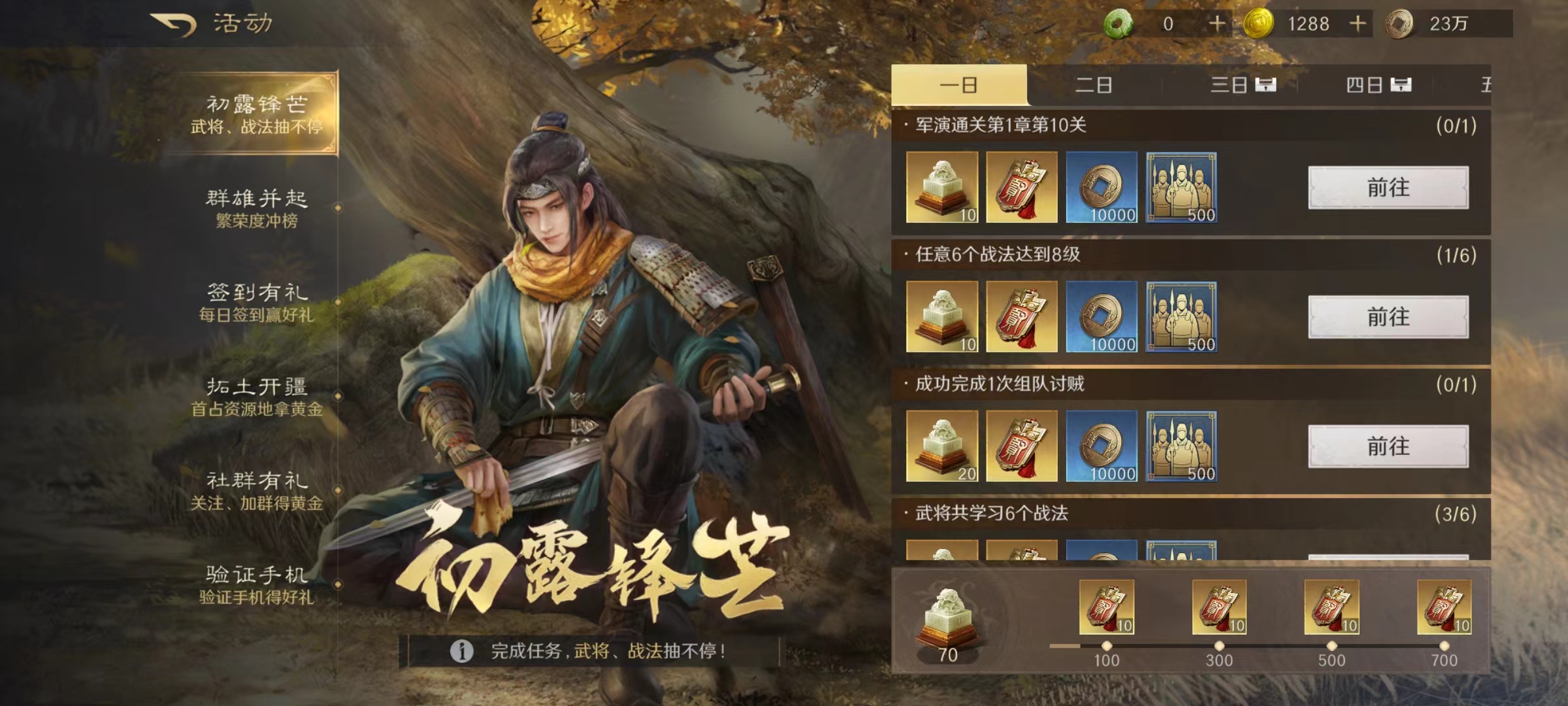Tap 500 soldiers reward in 军演通关 task
Image resolution: width=1568 pixels, height=706 pixels.
click(x=1181, y=187)
